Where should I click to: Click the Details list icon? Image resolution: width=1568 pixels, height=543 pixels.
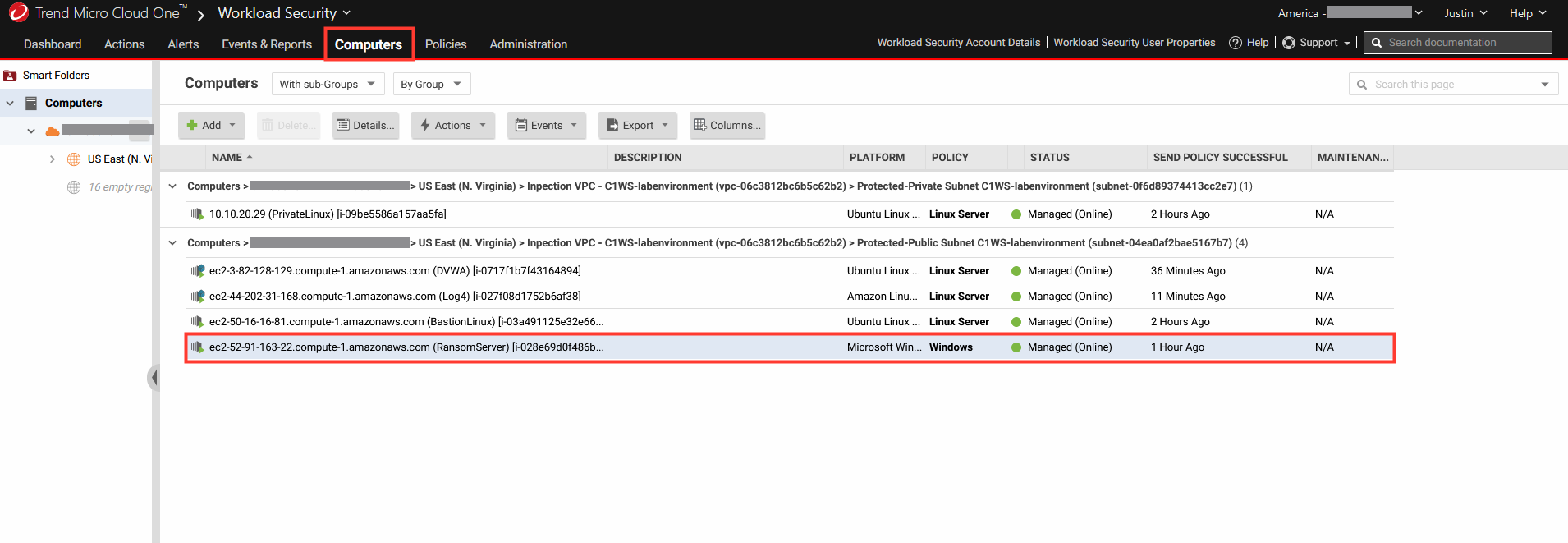click(343, 125)
